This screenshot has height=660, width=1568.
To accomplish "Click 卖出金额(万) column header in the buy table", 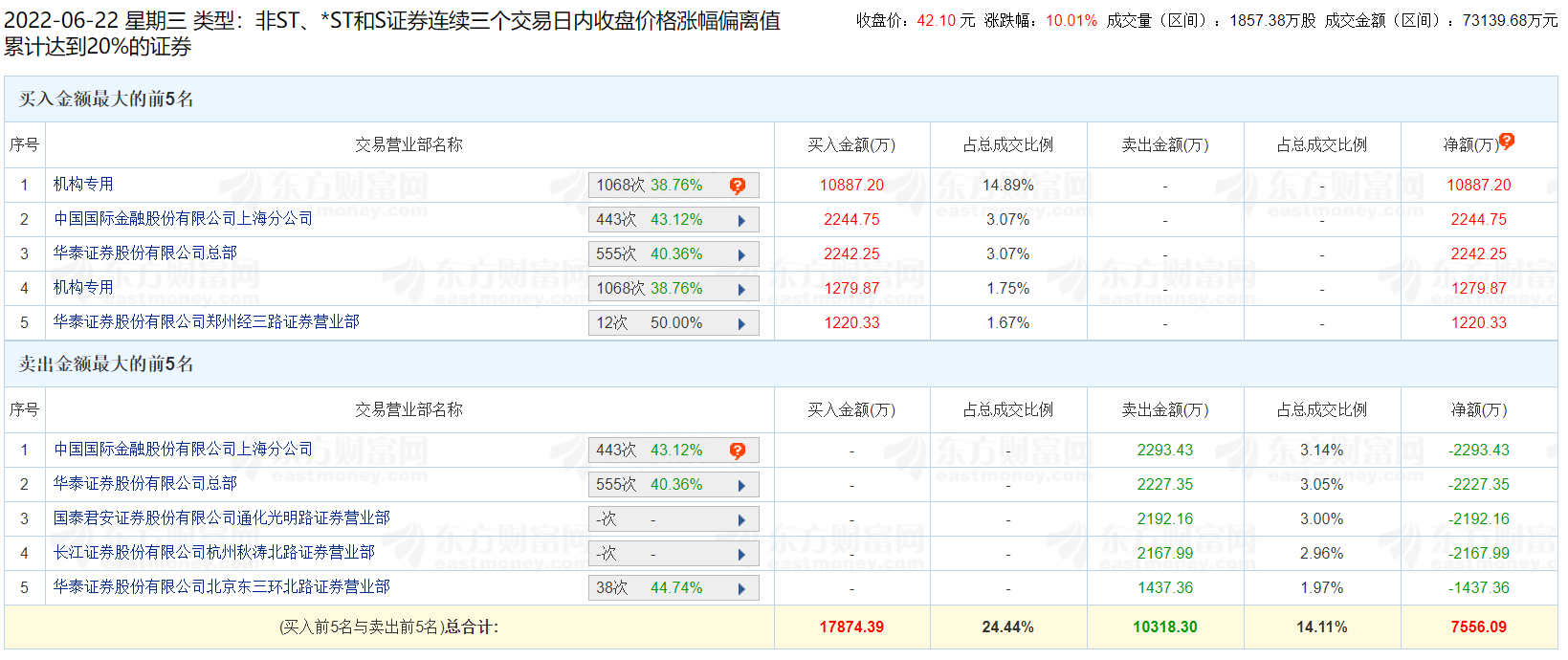I will [x=1165, y=145].
